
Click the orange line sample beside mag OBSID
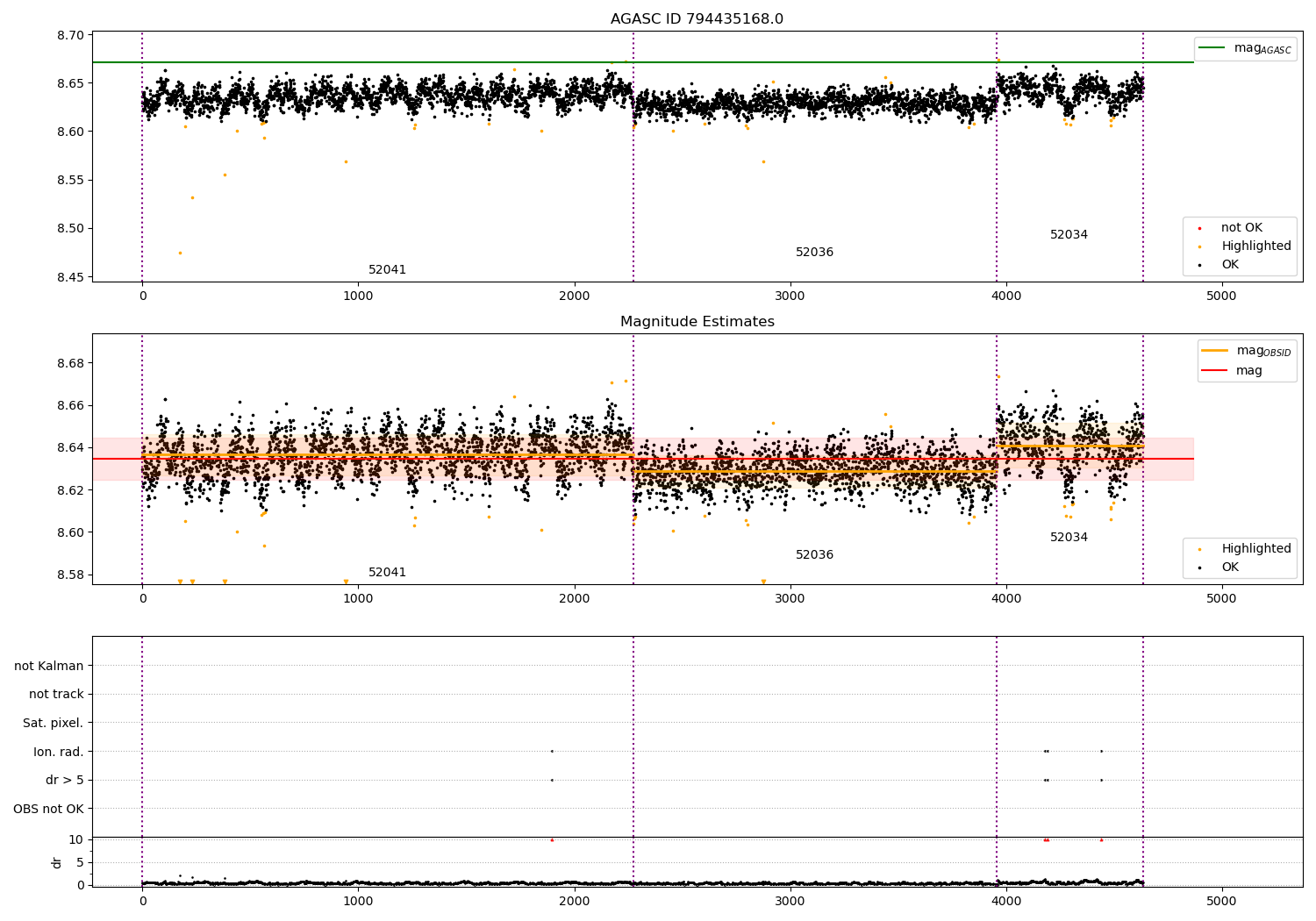click(x=1214, y=351)
